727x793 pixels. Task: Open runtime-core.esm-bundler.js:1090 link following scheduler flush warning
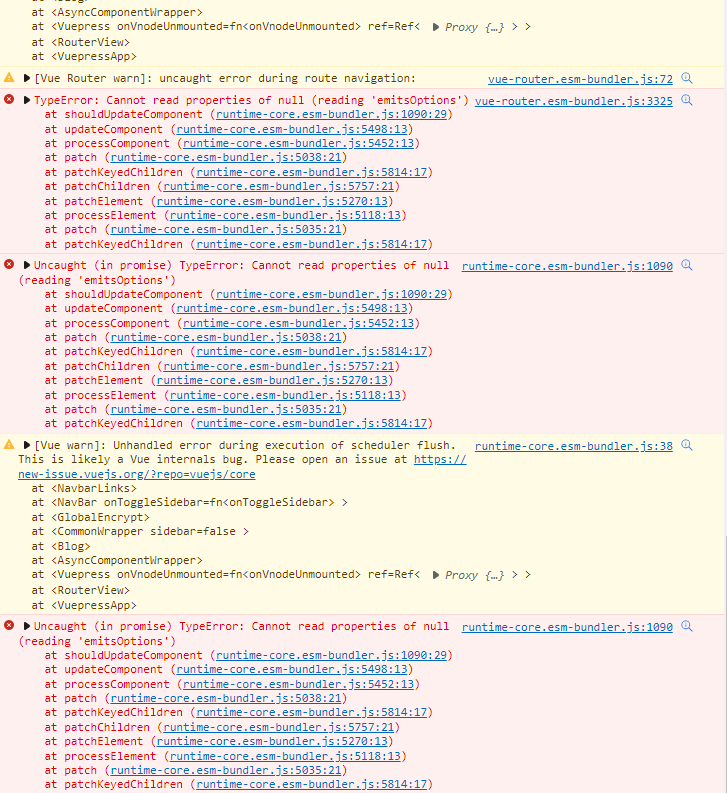point(567,627)
